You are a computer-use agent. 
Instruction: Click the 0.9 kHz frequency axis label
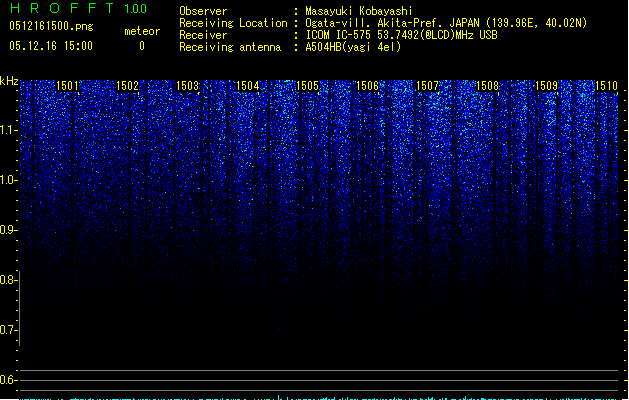pyautogui.click(x=8, y=230)
